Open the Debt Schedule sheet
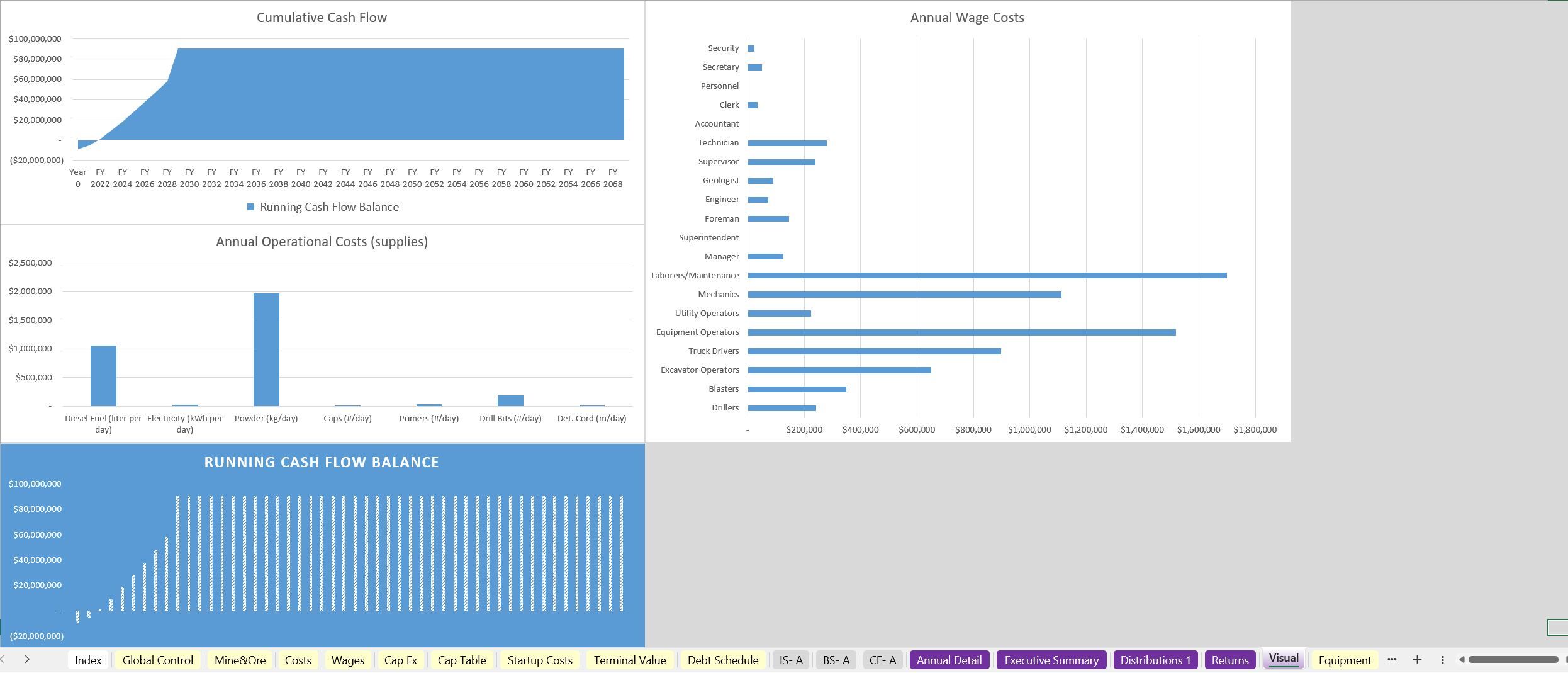Viewport: 1568px width, 673px height. 722,660
